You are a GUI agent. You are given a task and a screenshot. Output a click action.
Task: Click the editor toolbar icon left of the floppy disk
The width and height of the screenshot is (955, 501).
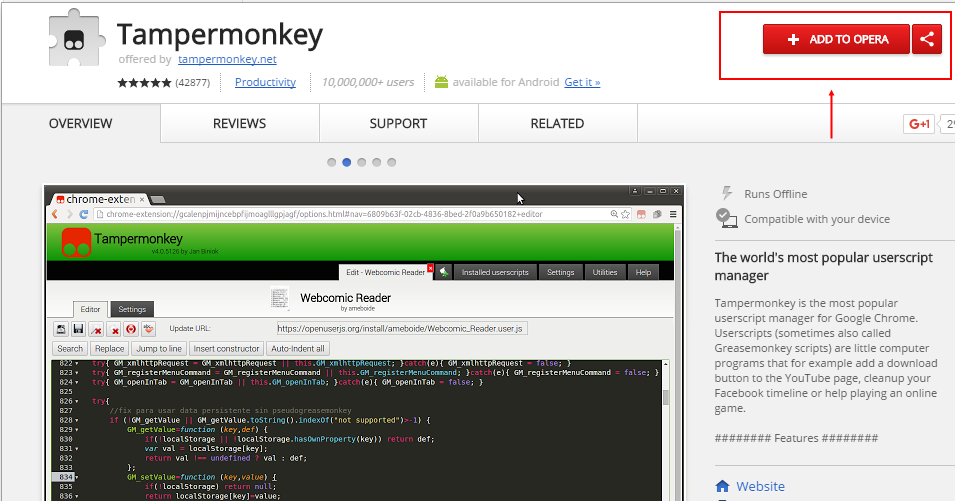point(61,329)
